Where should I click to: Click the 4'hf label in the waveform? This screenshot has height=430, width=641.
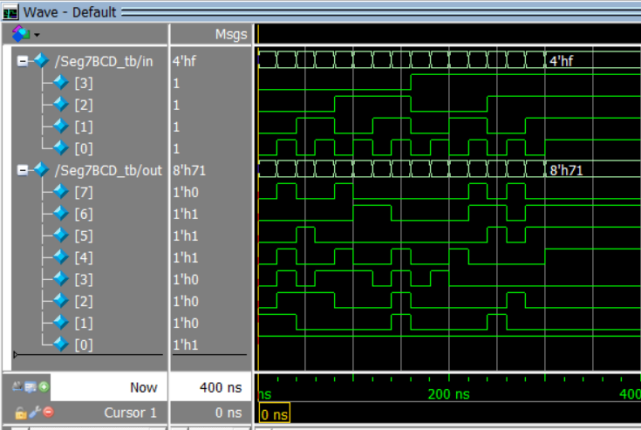pyautogui.click(x=561, y=61)
